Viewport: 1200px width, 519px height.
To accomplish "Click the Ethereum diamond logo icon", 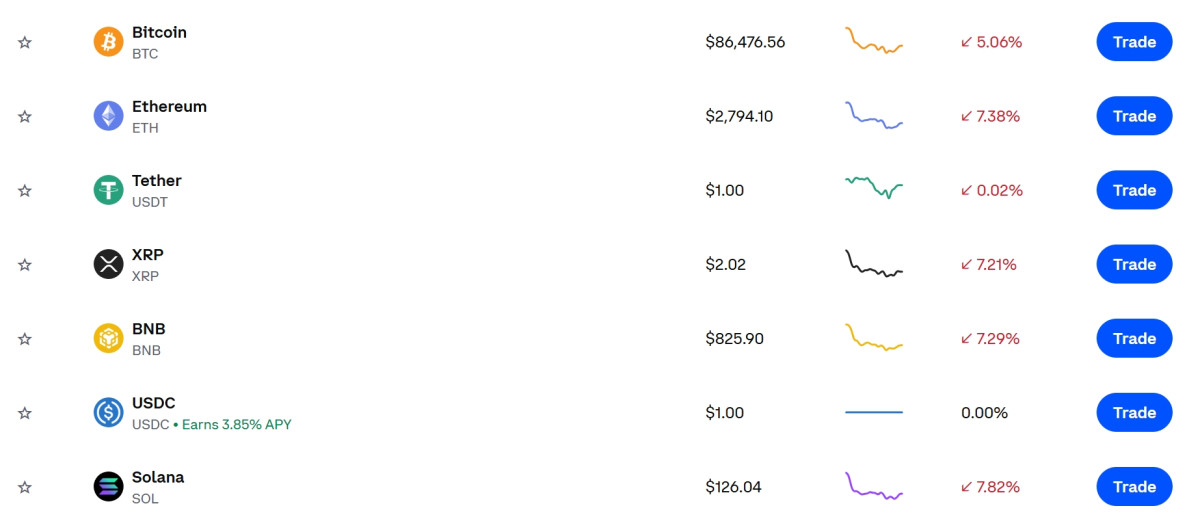I will [x=108, y=116].
